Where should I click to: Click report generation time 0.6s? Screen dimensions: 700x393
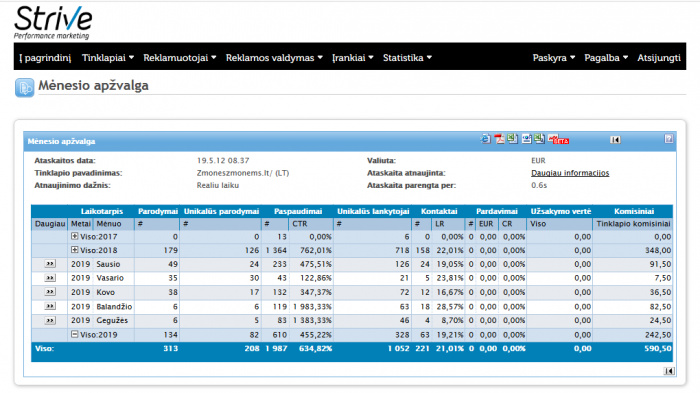click(x=539, y=185)
